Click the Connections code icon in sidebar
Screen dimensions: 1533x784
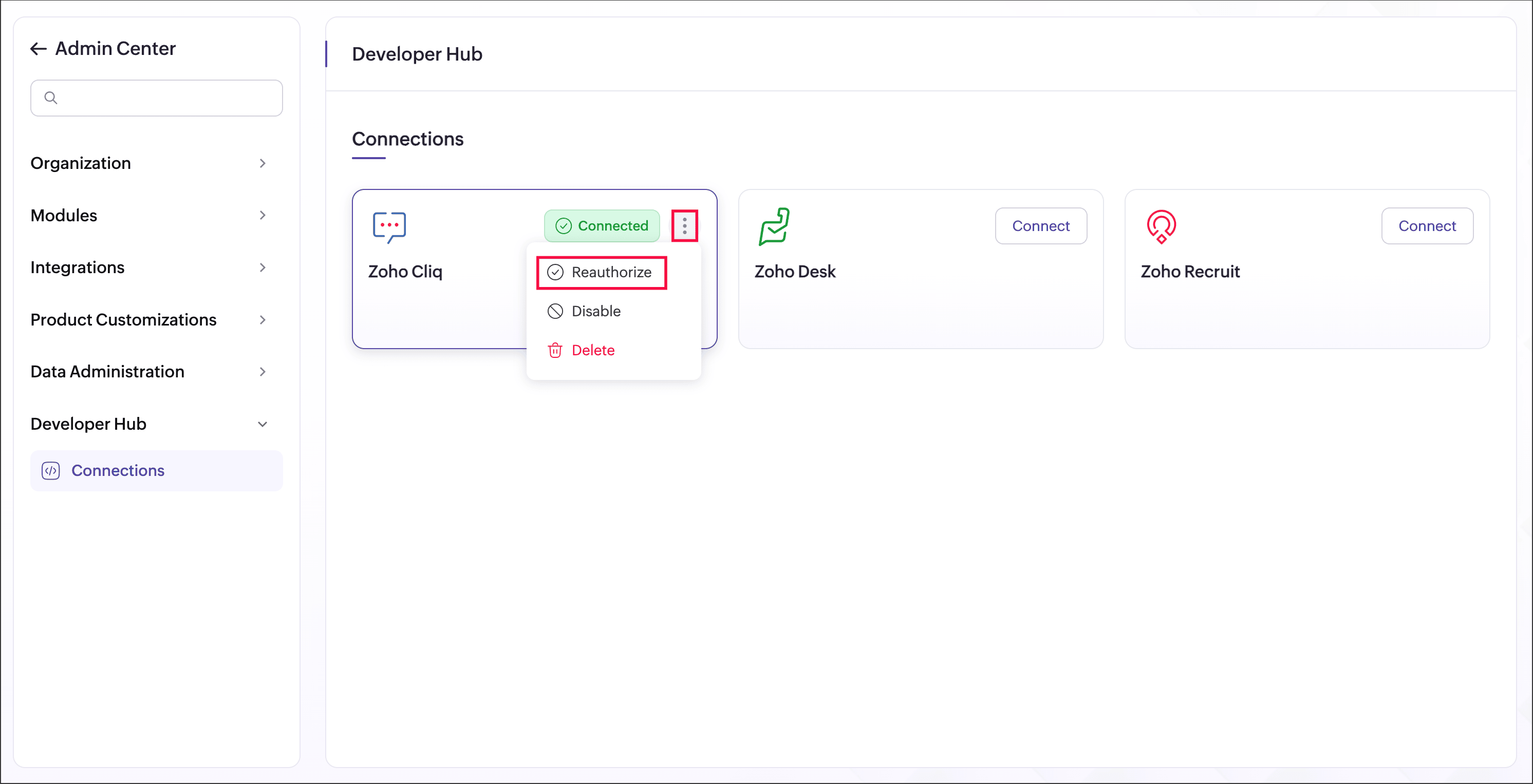pos(50,470)
